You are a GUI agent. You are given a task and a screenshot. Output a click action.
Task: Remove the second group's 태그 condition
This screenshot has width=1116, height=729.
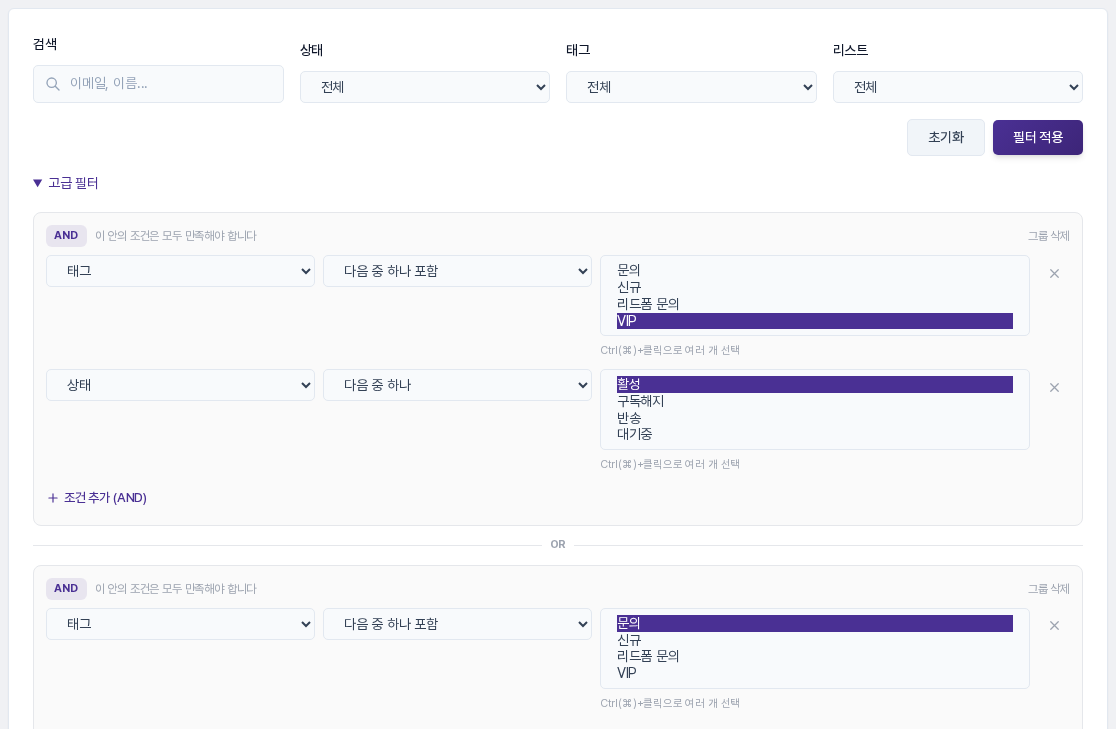1054,625
